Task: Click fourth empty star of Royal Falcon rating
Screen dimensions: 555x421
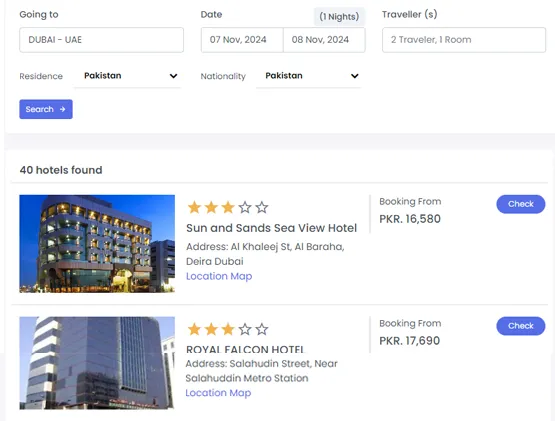Action: [x=245, y=329]
